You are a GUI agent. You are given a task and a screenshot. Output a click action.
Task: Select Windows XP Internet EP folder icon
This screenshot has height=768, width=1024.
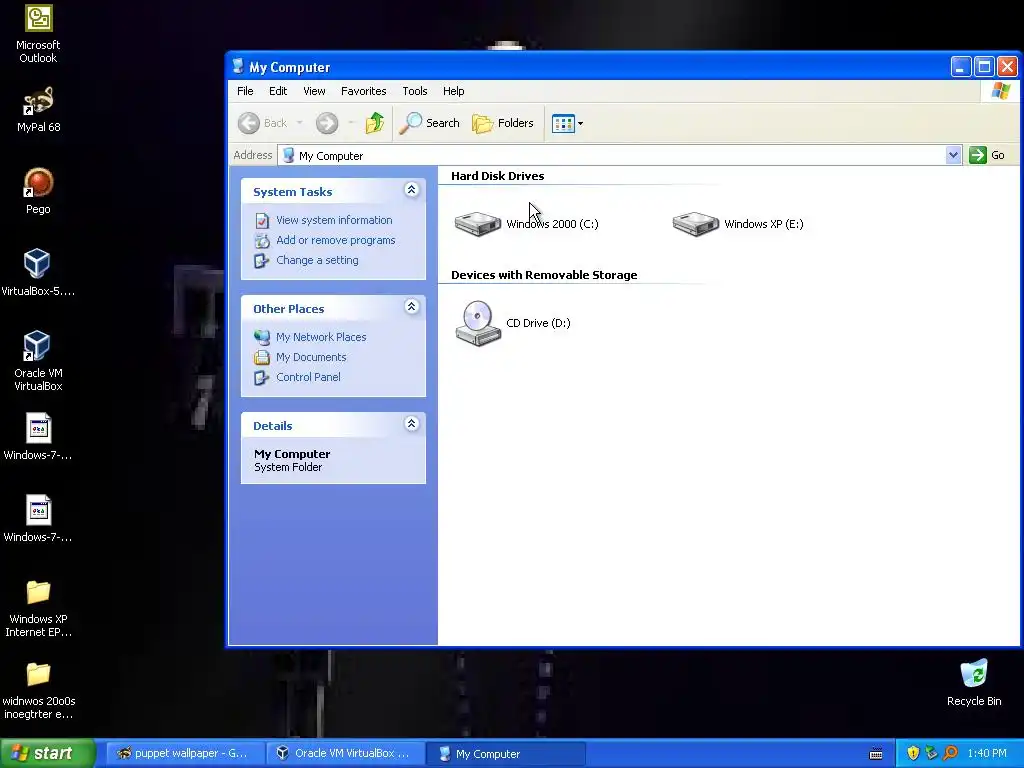tap(38, 608)
